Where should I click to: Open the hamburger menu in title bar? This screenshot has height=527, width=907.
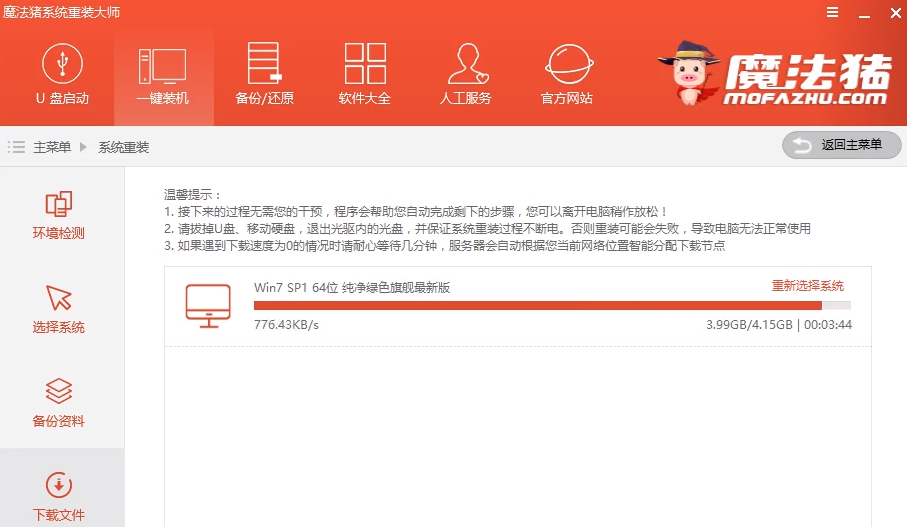(832, 12)
